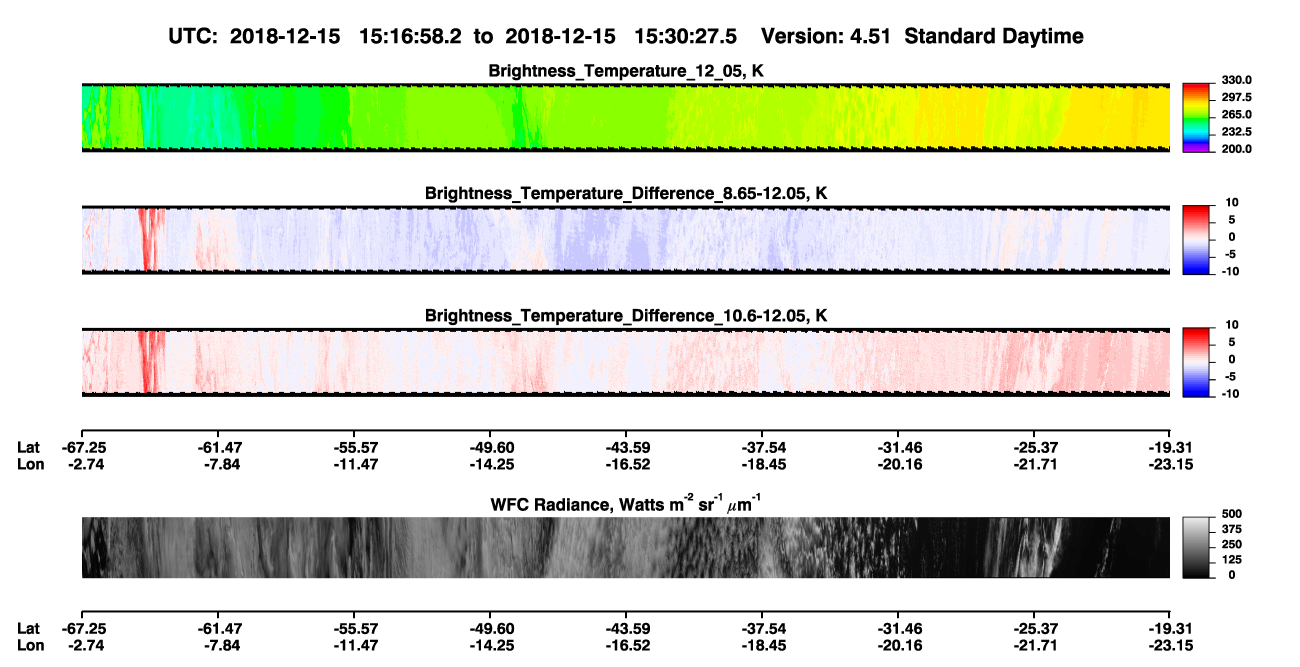This screenshot has width=1300, height=667.
Task: Click the 8.65-12.05 difference image strip
Action: click(626, 240)
